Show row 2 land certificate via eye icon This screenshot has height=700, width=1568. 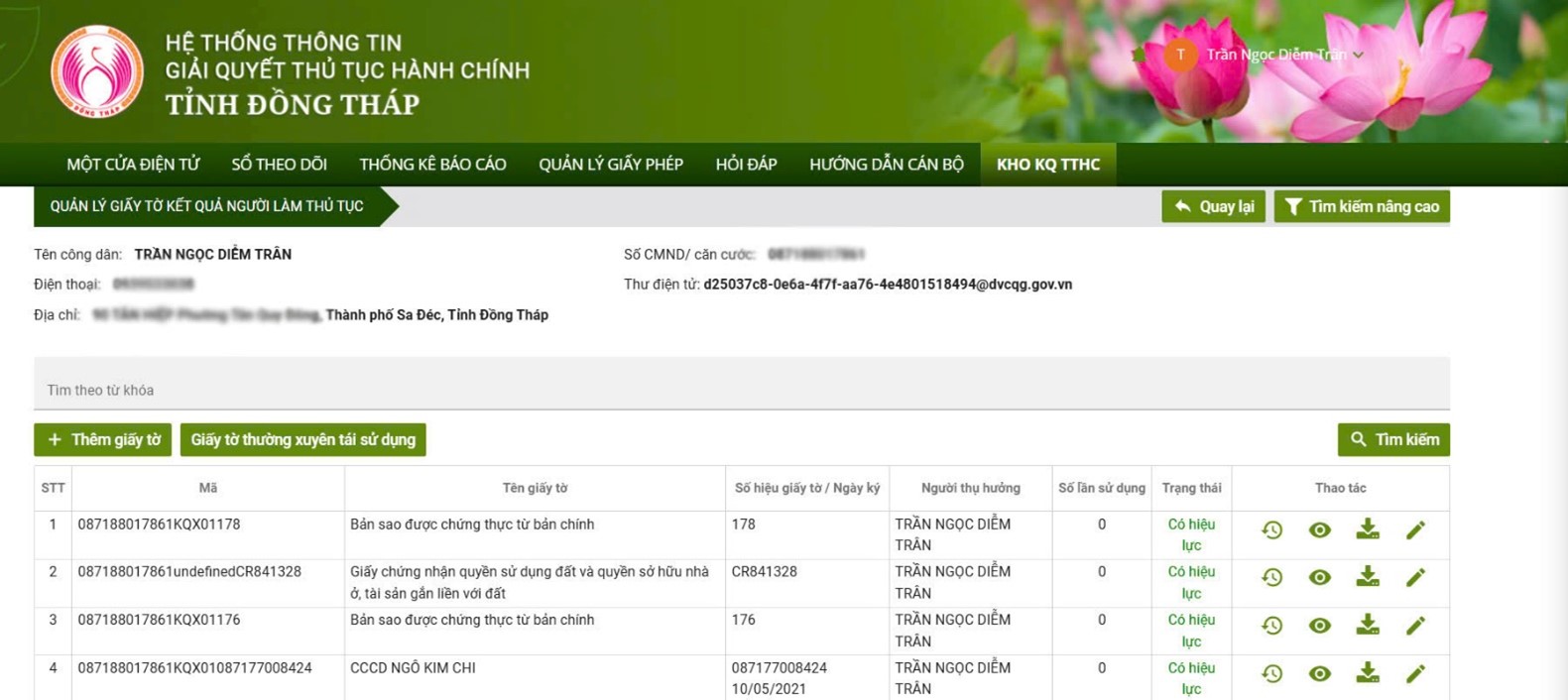1319,577
